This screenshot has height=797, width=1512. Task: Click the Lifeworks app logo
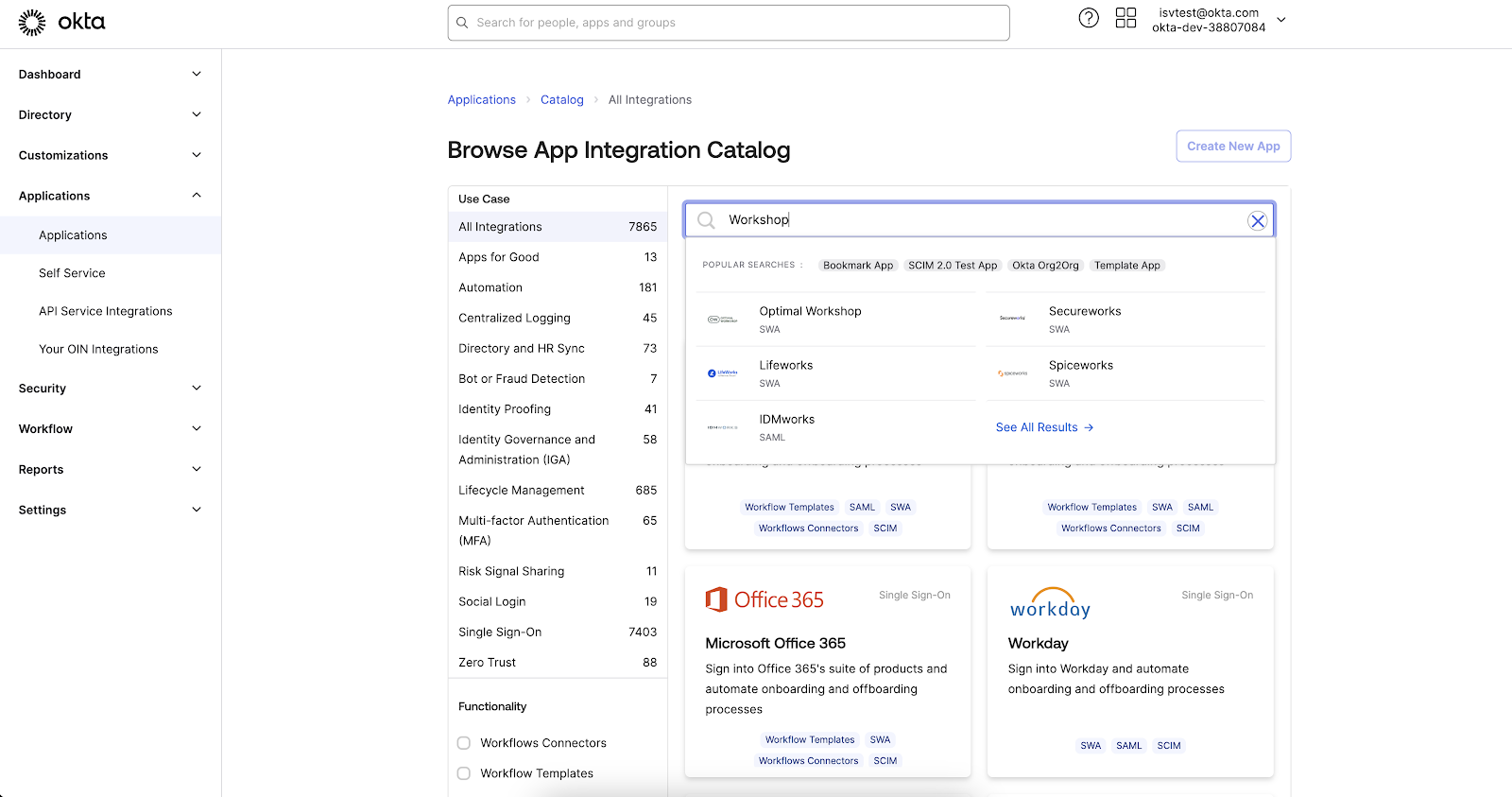pos(722,373)
